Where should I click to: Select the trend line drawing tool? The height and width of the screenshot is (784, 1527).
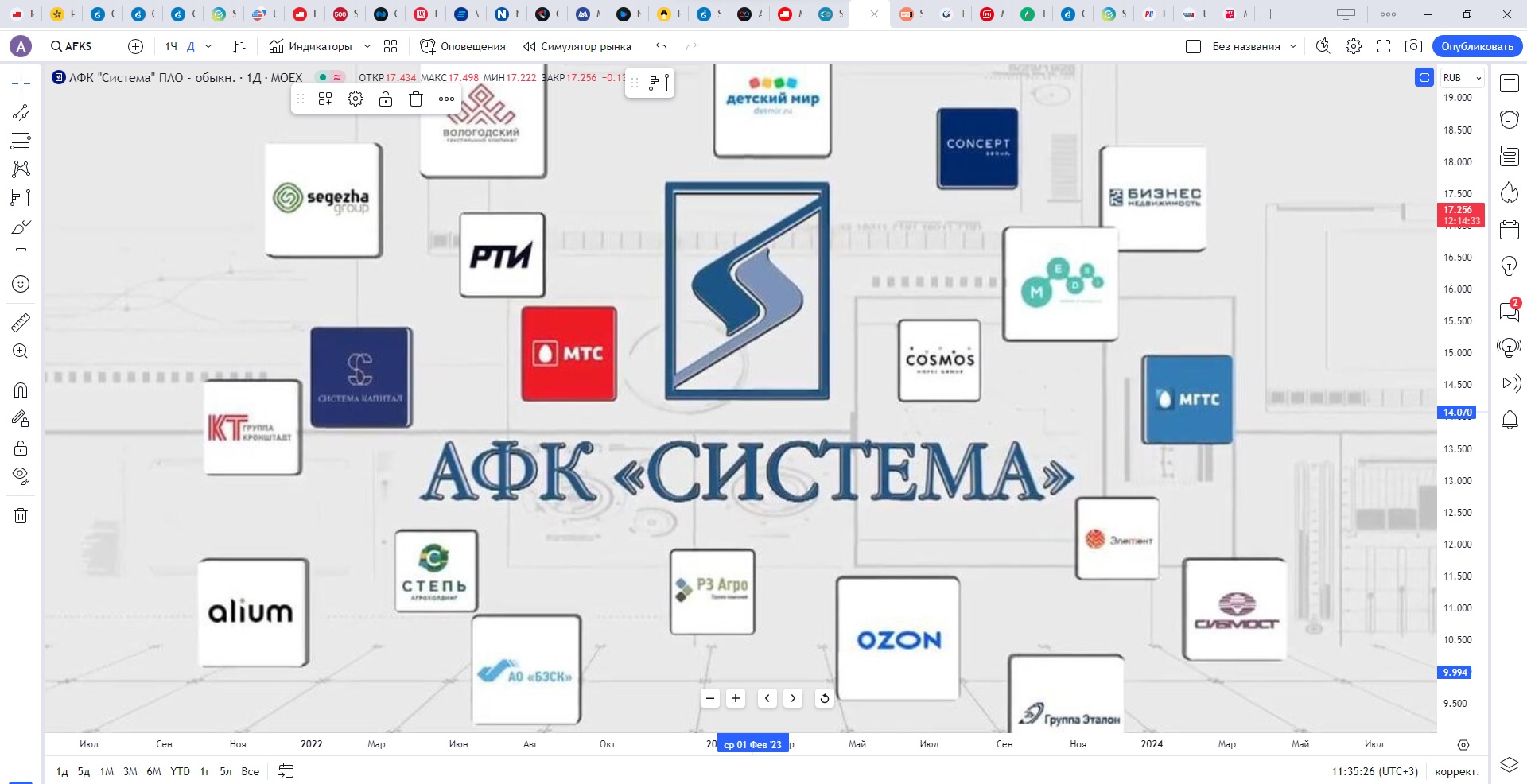(x=21, y=112)
